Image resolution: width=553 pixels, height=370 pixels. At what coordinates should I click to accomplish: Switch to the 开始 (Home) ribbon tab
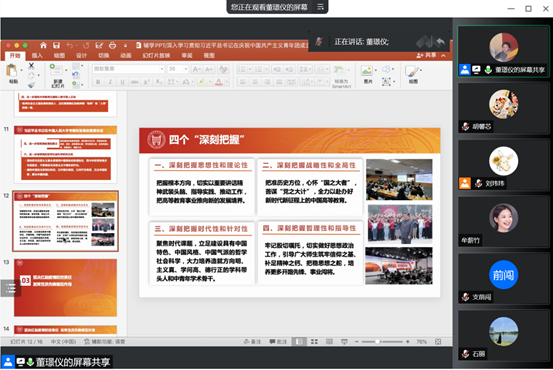(x=15, y=55)
